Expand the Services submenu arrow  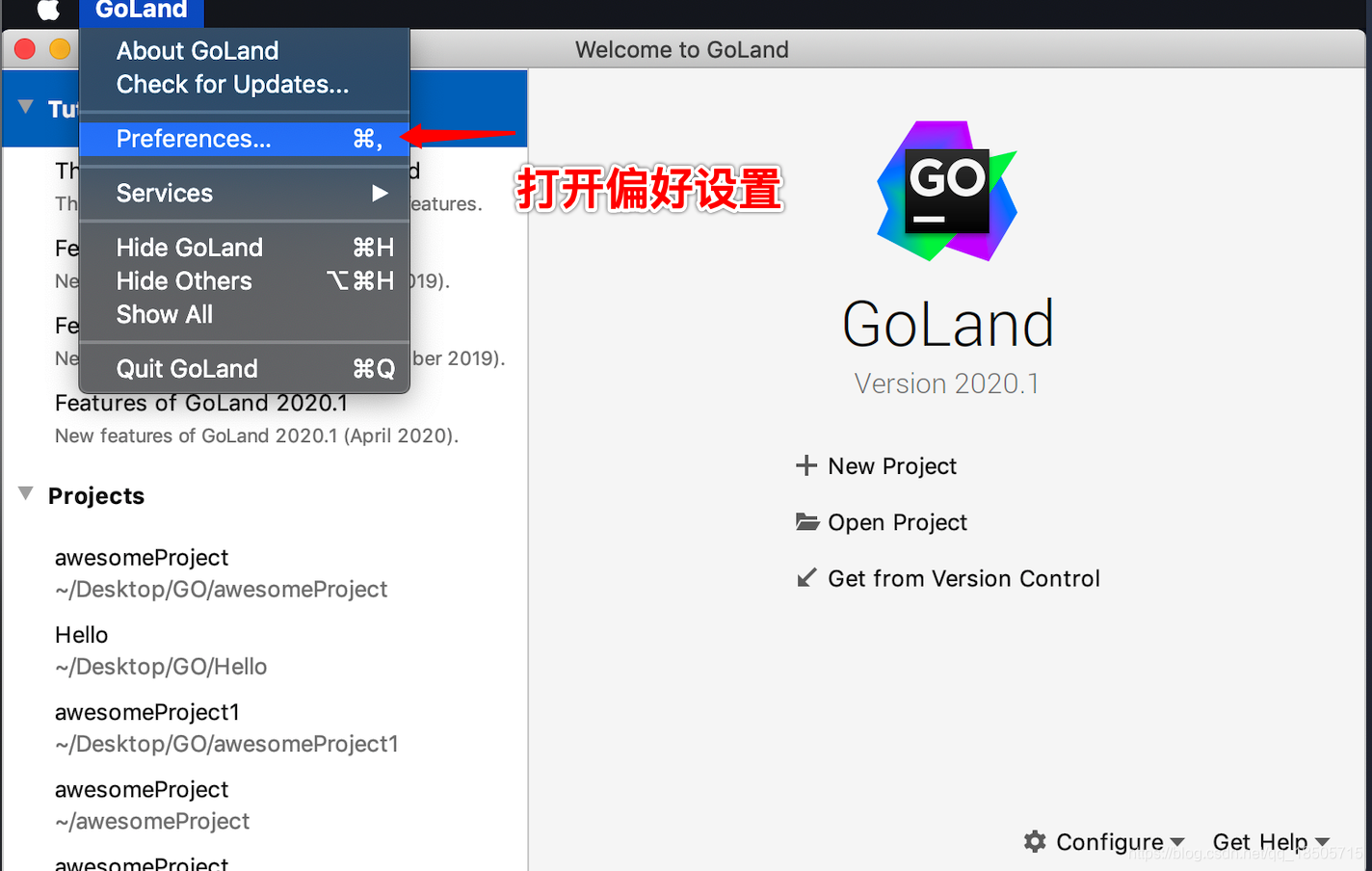point(380,193)
